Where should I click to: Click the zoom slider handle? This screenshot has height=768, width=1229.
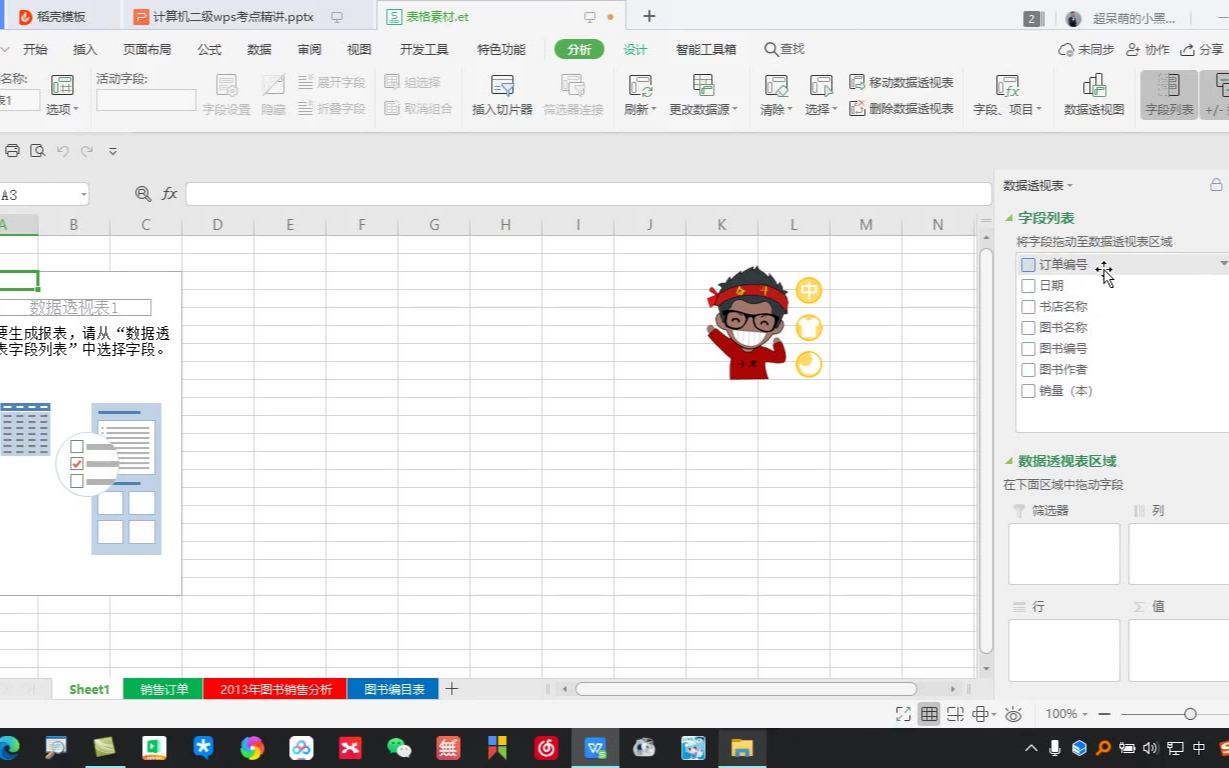pyautogui.click(x=1190, y=714)
